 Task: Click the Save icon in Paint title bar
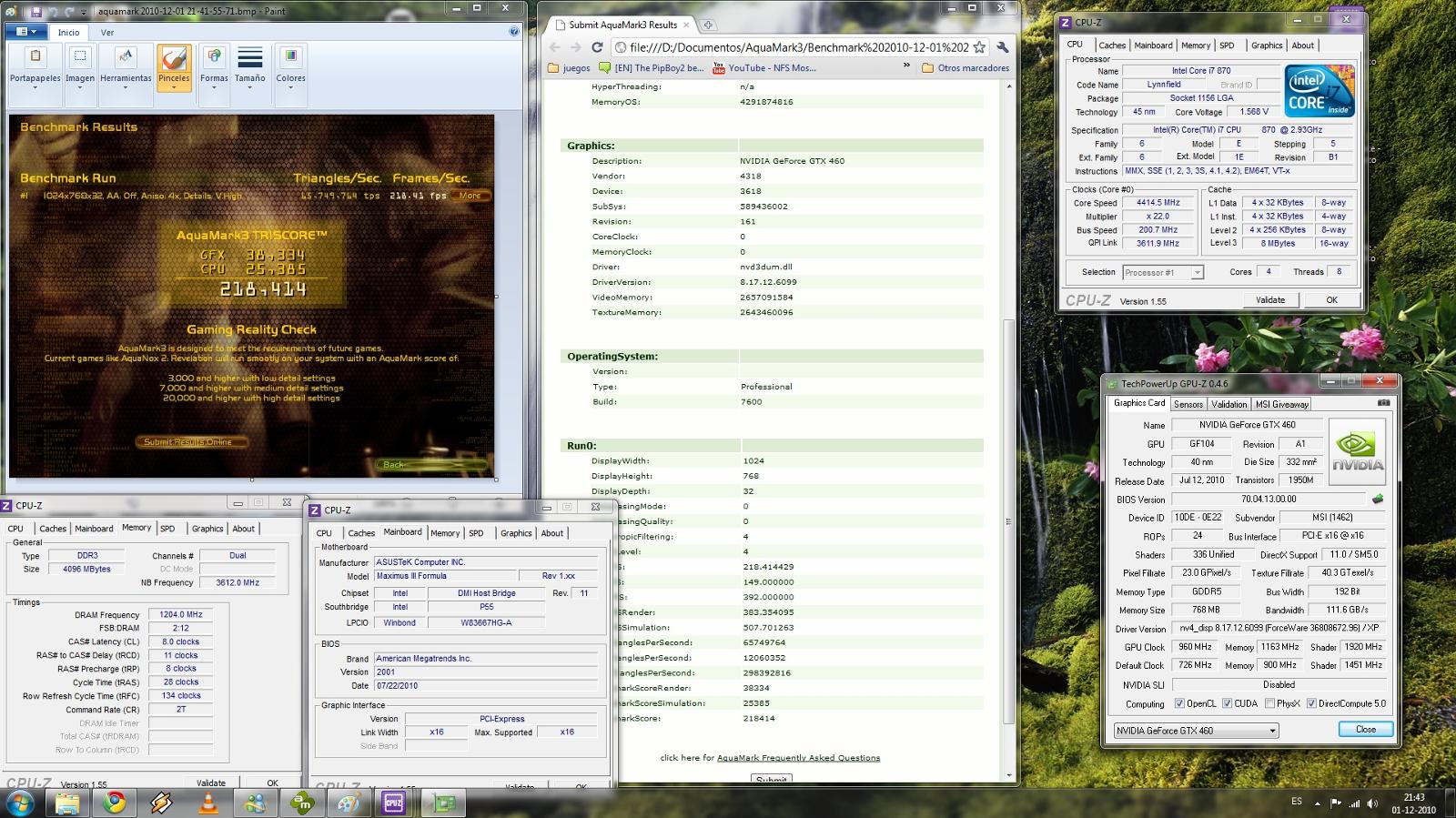(x=35, y=12)
